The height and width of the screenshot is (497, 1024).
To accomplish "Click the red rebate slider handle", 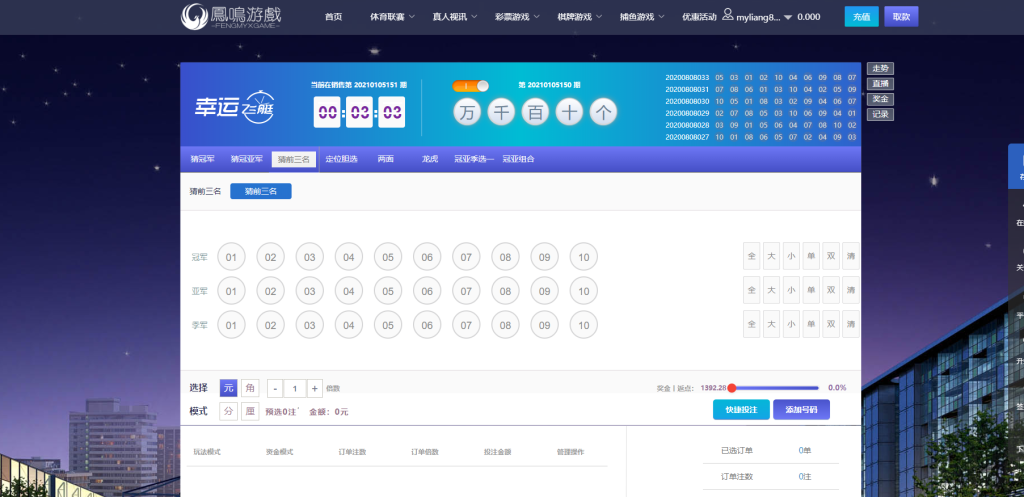I will click(732, 388).
